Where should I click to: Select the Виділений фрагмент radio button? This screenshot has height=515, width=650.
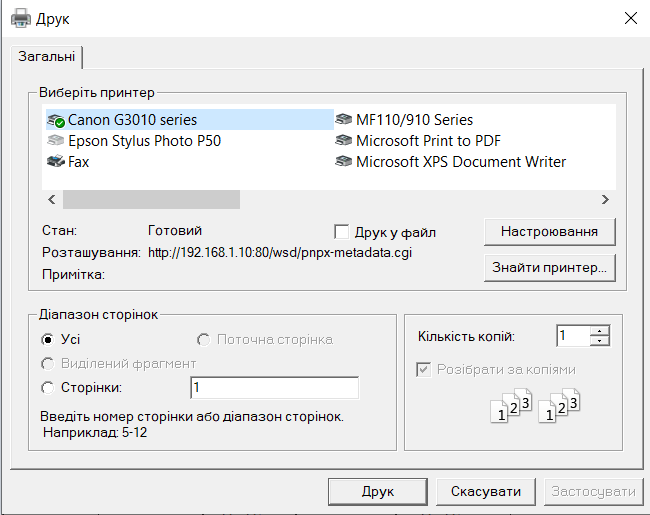tap(48, 364)
